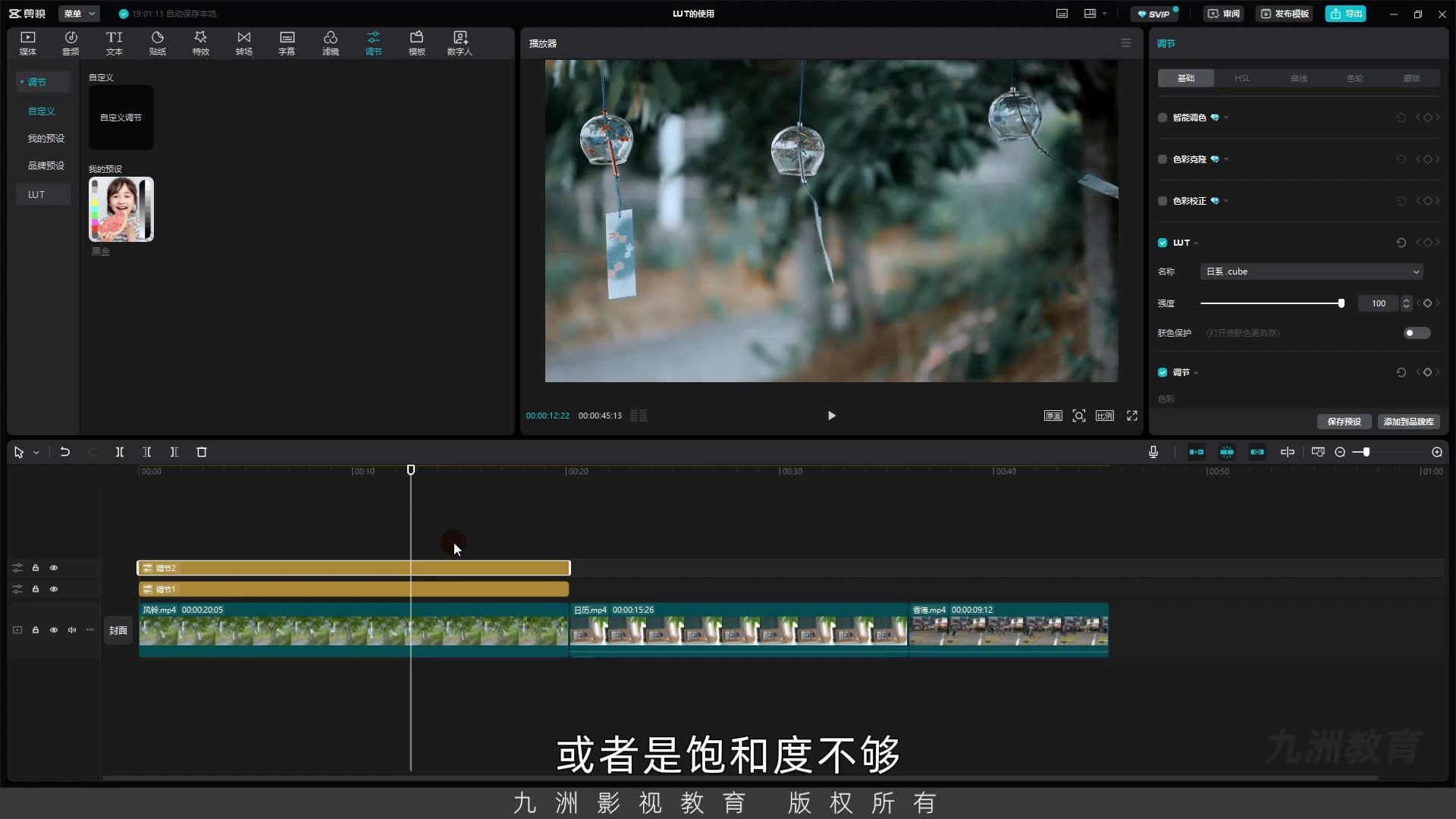Select LUT in the left sidebar
Viewport: 1456px width, 819px height.
pyautogui.click(x=43, y=195)
